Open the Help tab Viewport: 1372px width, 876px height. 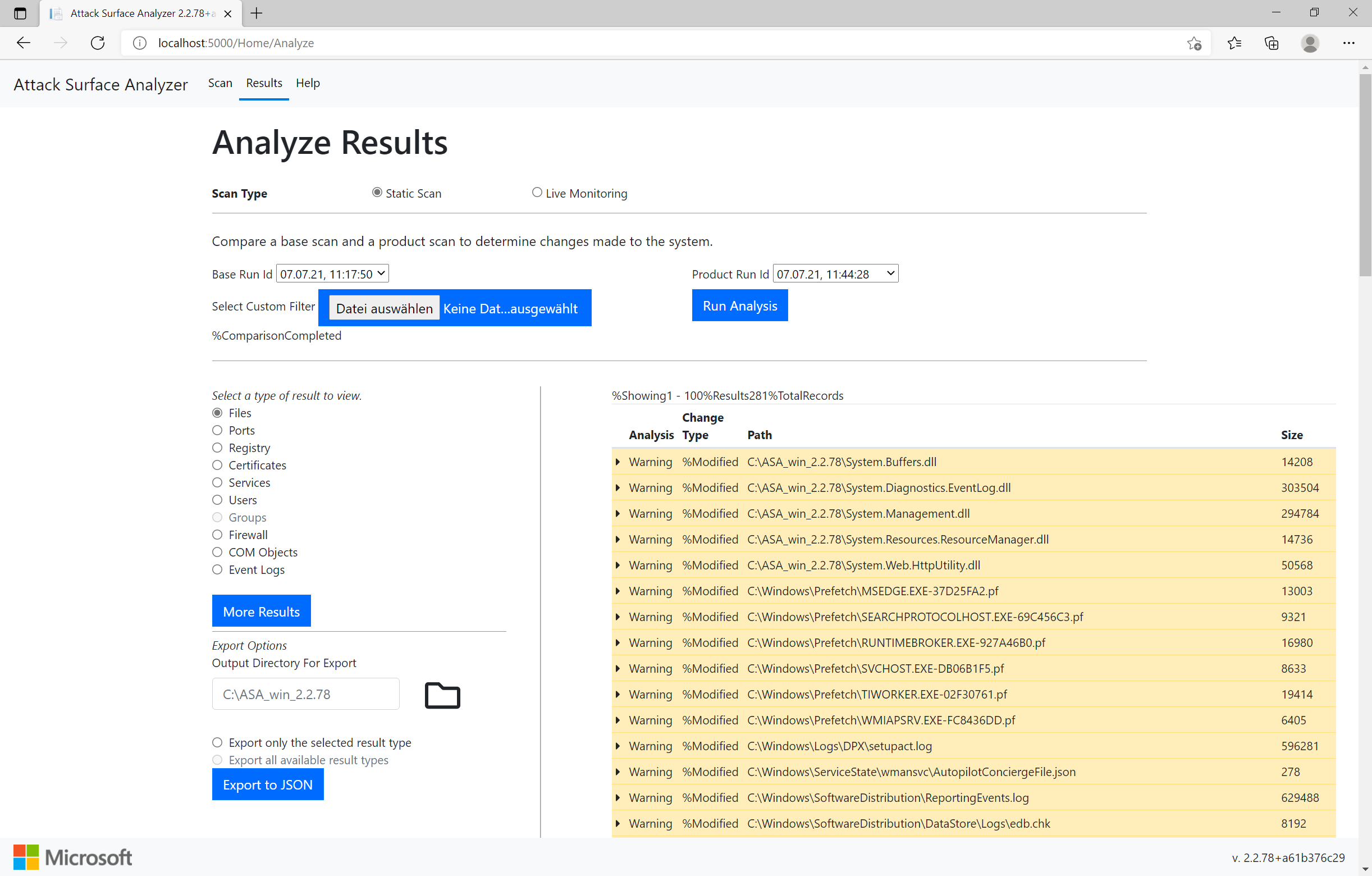click(308, 83)
